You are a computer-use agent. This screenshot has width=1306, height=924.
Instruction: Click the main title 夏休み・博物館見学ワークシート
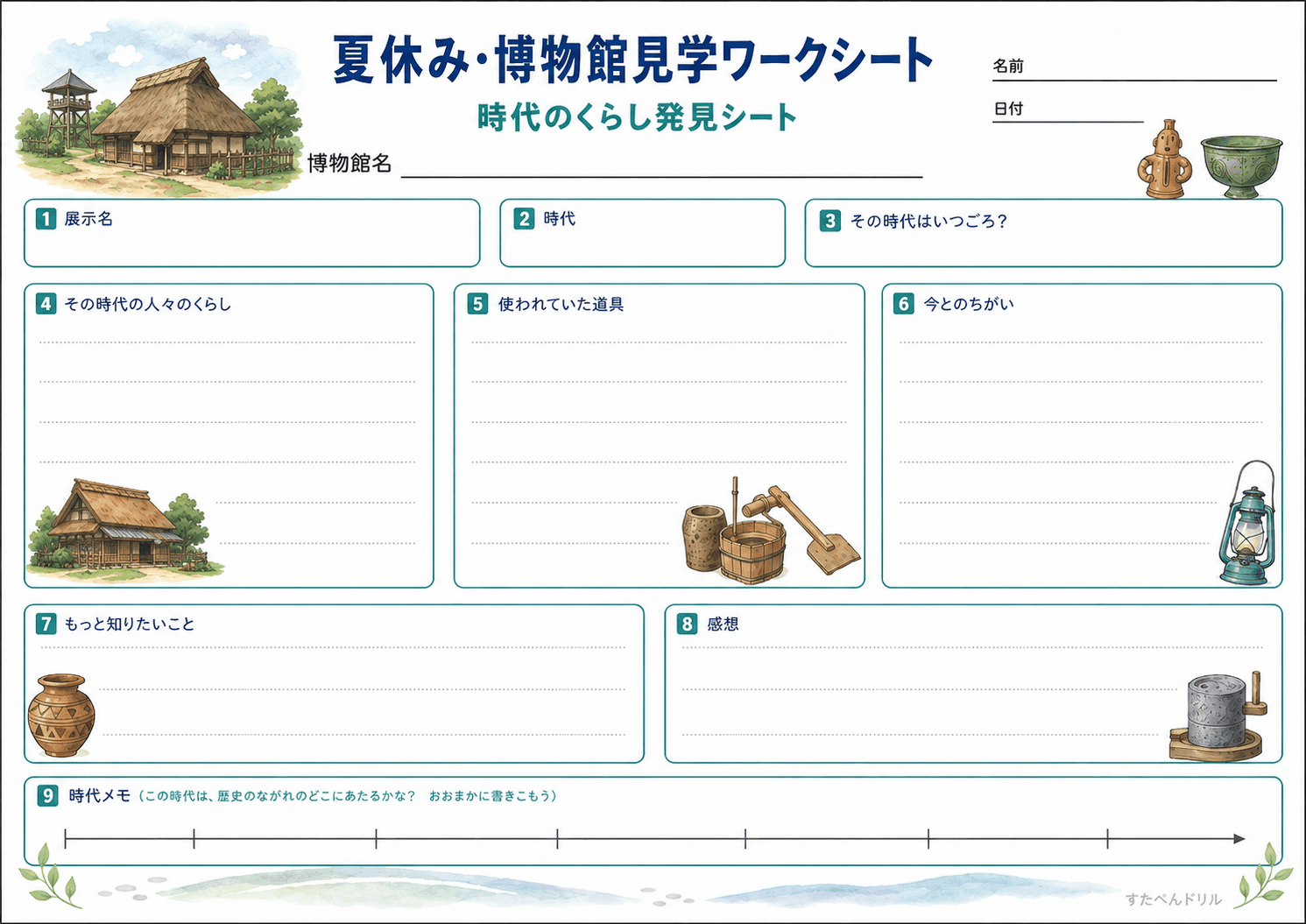(x=633, y=60)
